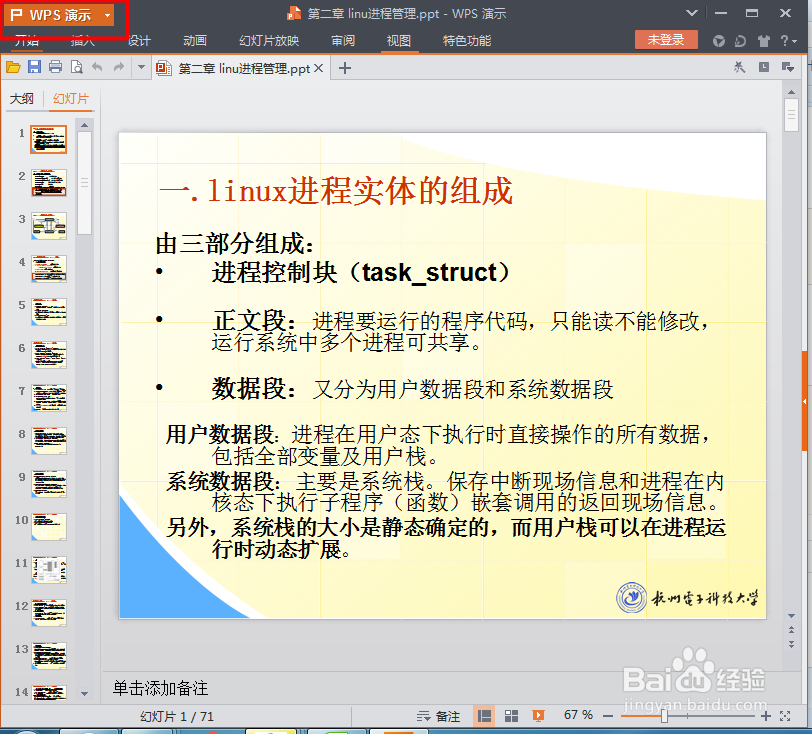Open the 插入 ribbon tab

tap(83, 41)
